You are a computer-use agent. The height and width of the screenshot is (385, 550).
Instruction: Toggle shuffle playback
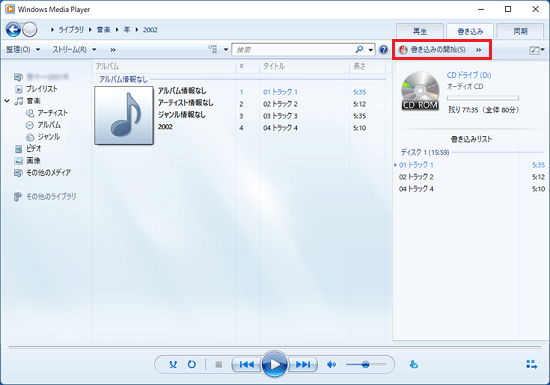[x=173, y=365]
